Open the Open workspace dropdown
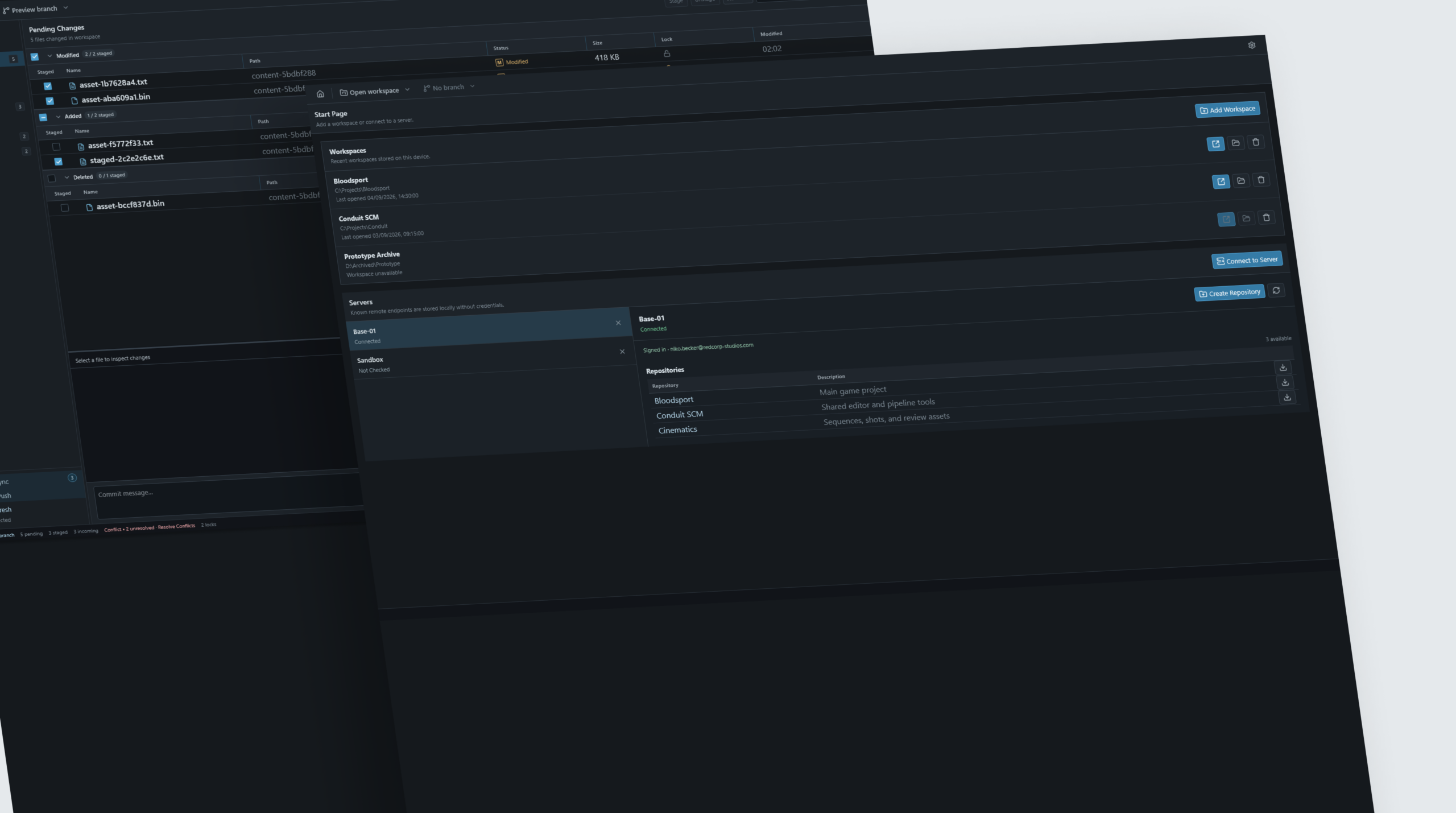The image size is (1456, 813). pos(375,91)
